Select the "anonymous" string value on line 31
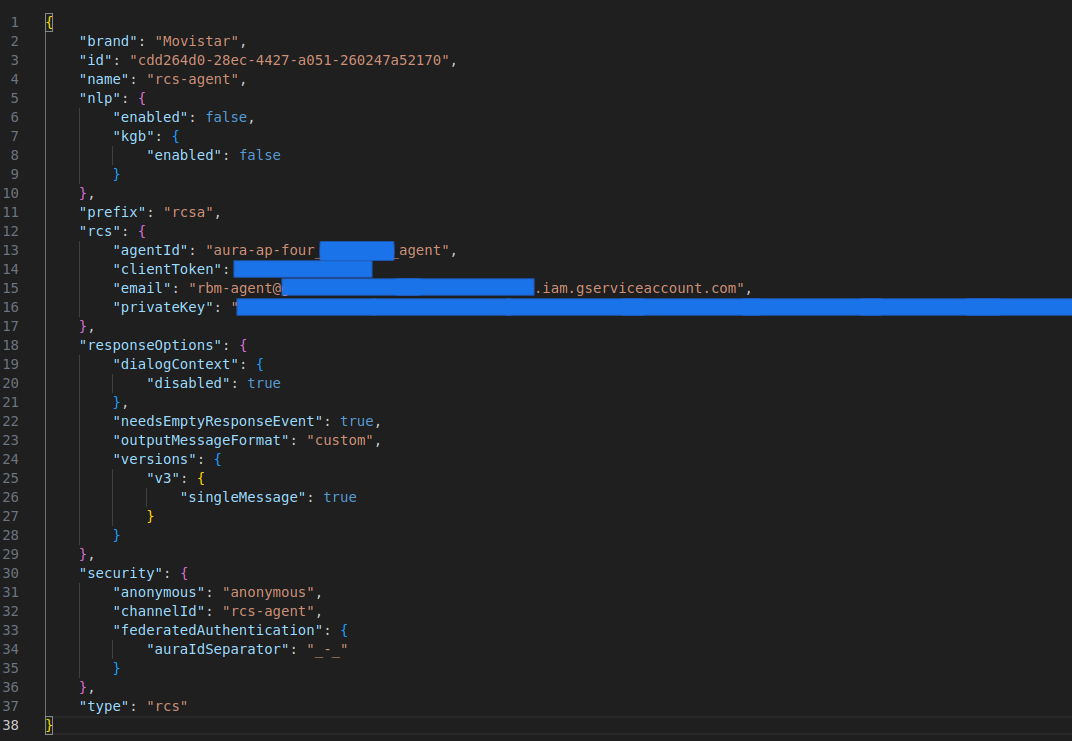This screenshot has width=1072, height=741. click(x=268, y=593)
